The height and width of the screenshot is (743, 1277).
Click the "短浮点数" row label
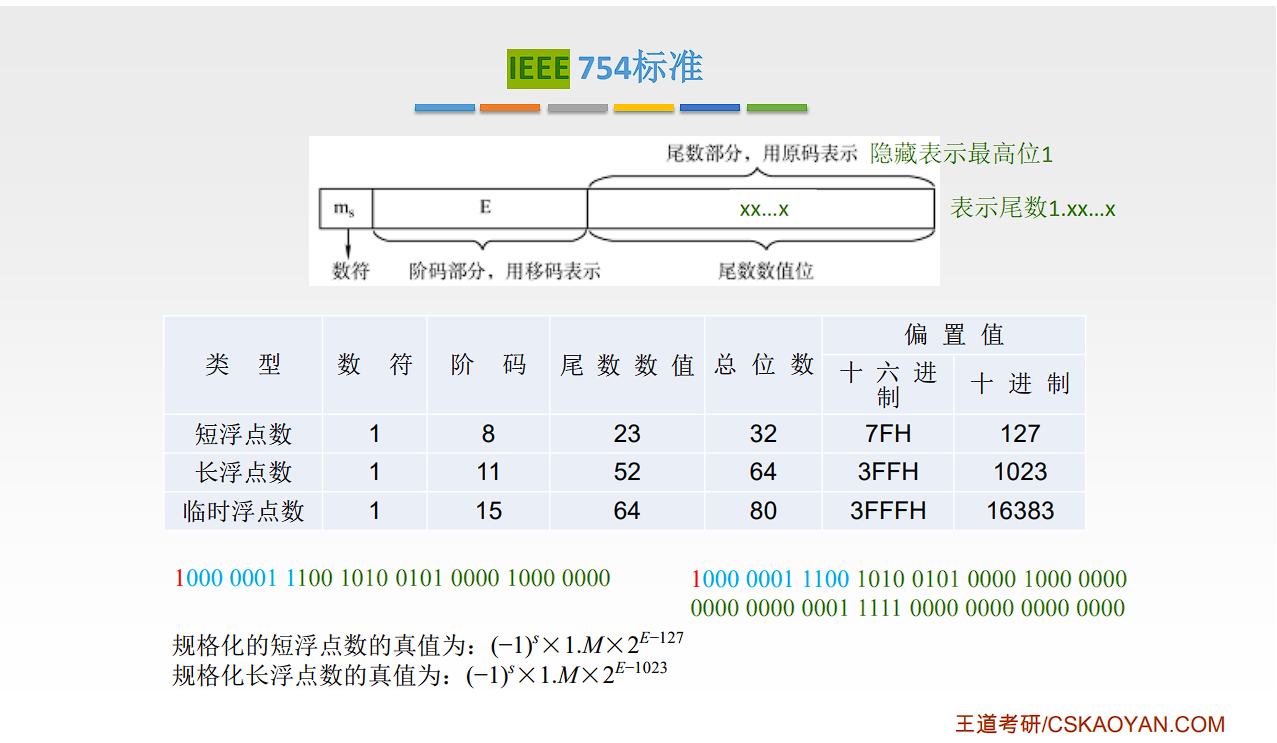pyautogui.click(x=243, y=434)
